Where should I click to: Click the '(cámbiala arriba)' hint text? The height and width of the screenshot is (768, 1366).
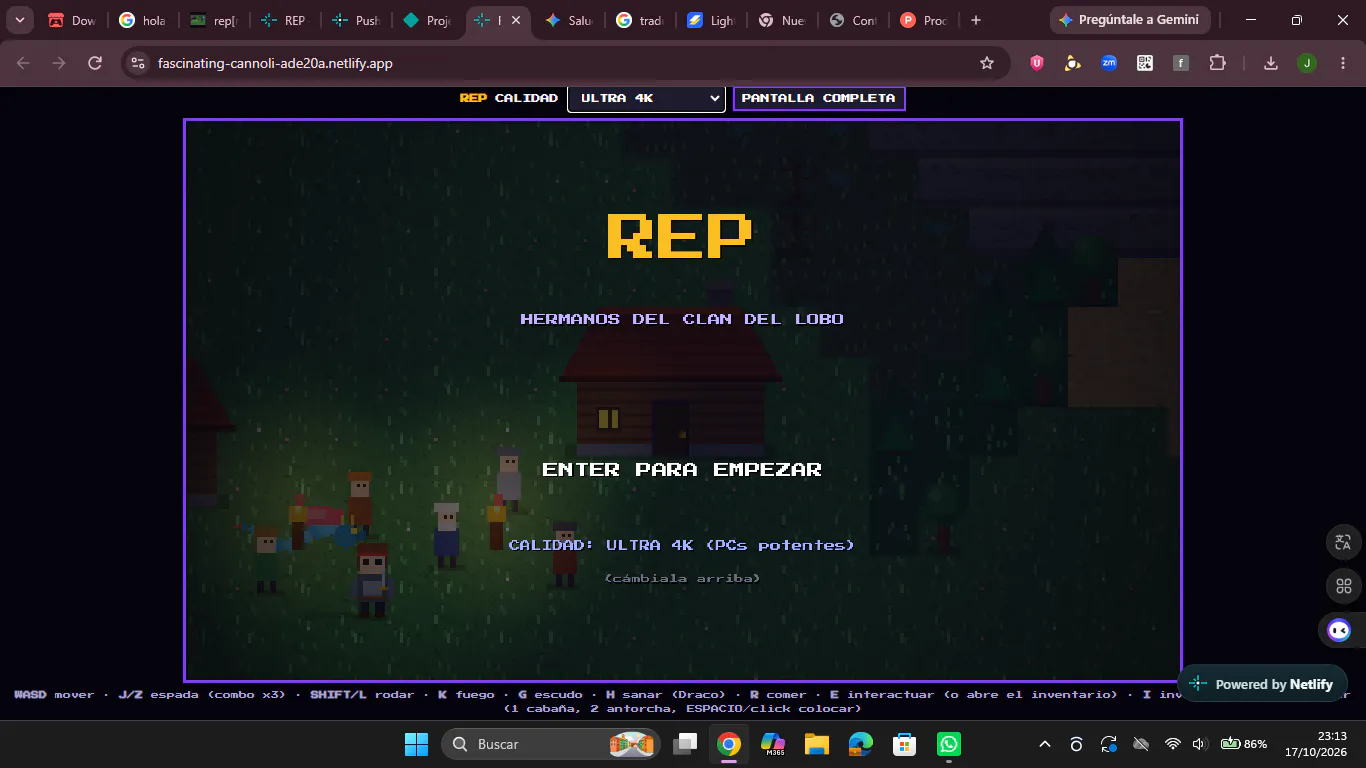coord(682,578)
